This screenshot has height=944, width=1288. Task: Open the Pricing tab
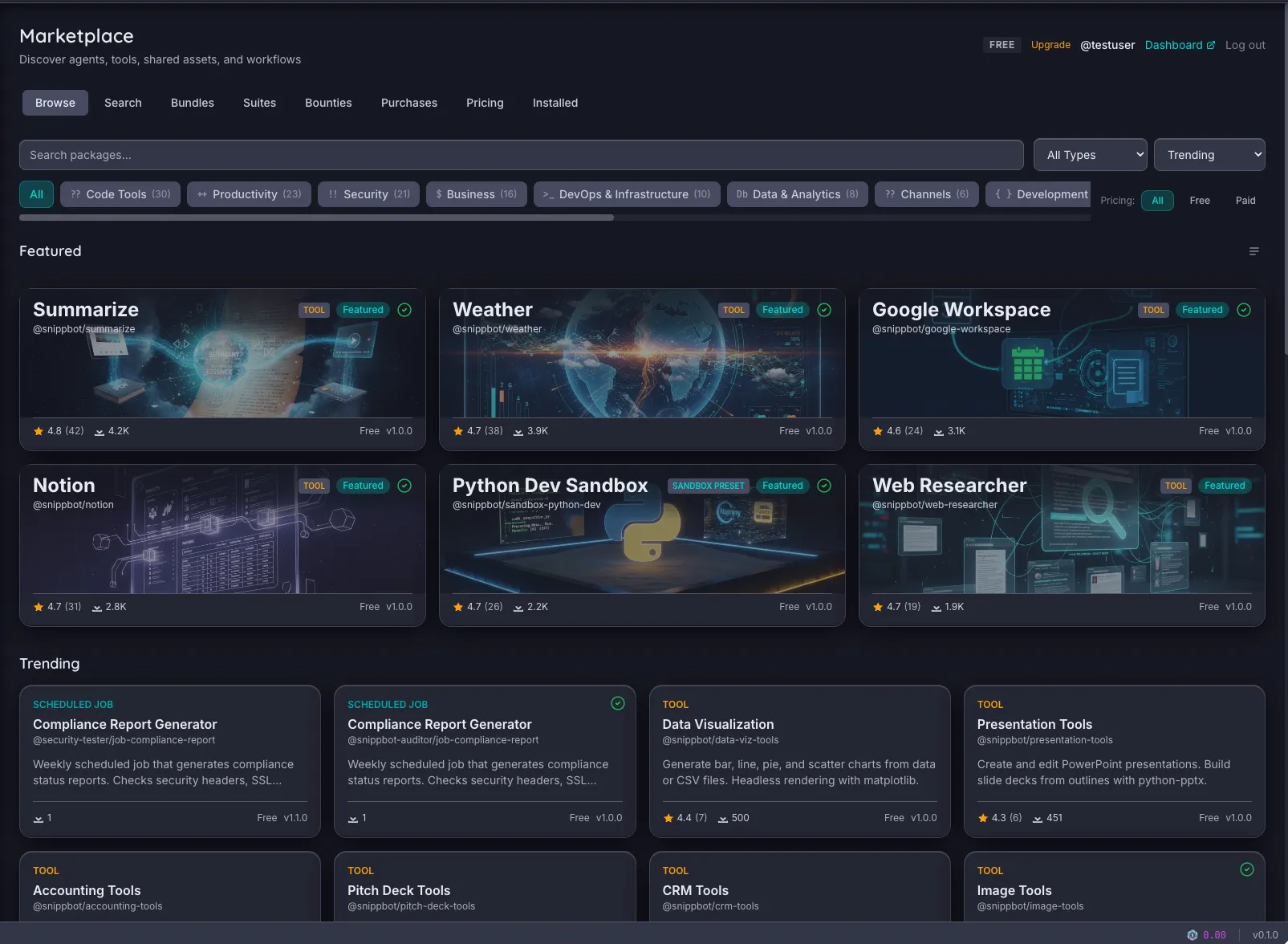(485, 103)
